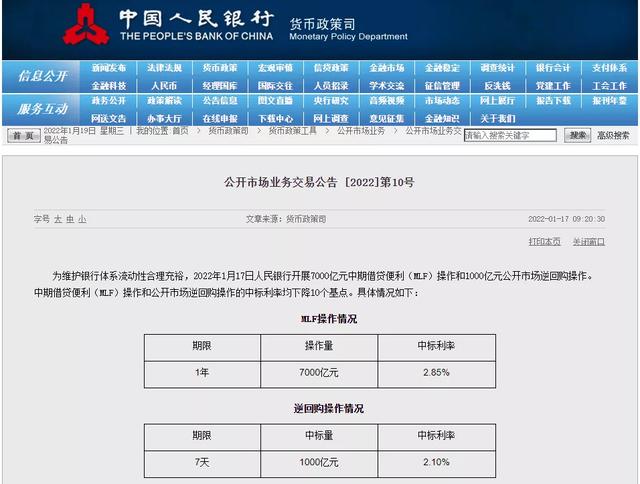Viewport: 640px width, 484px height.
Task: Open the 货币政策 navigation item
Action: [x=220, y=69]
